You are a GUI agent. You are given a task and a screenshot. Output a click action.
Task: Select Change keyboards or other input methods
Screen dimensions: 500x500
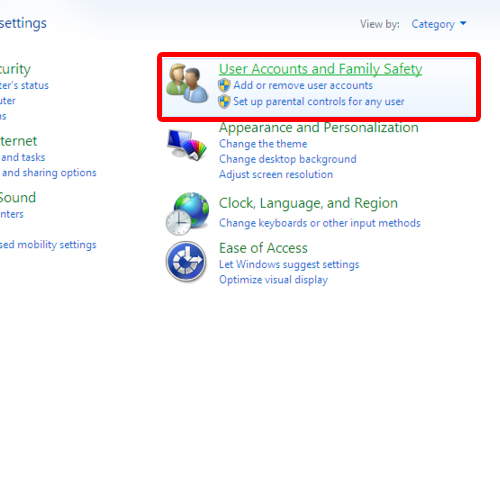(320, 223)
